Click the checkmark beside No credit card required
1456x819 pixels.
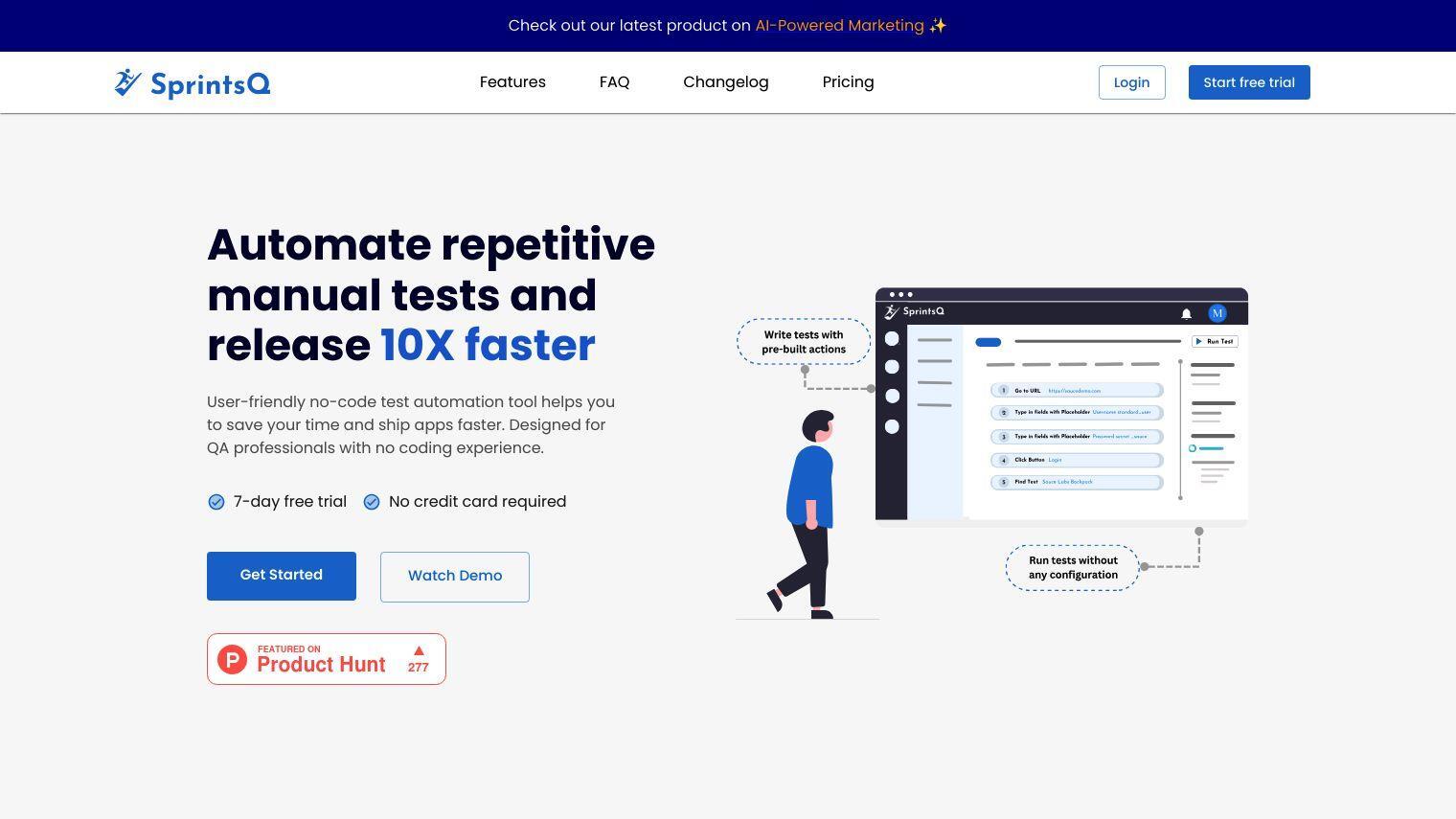pos(372,502)
